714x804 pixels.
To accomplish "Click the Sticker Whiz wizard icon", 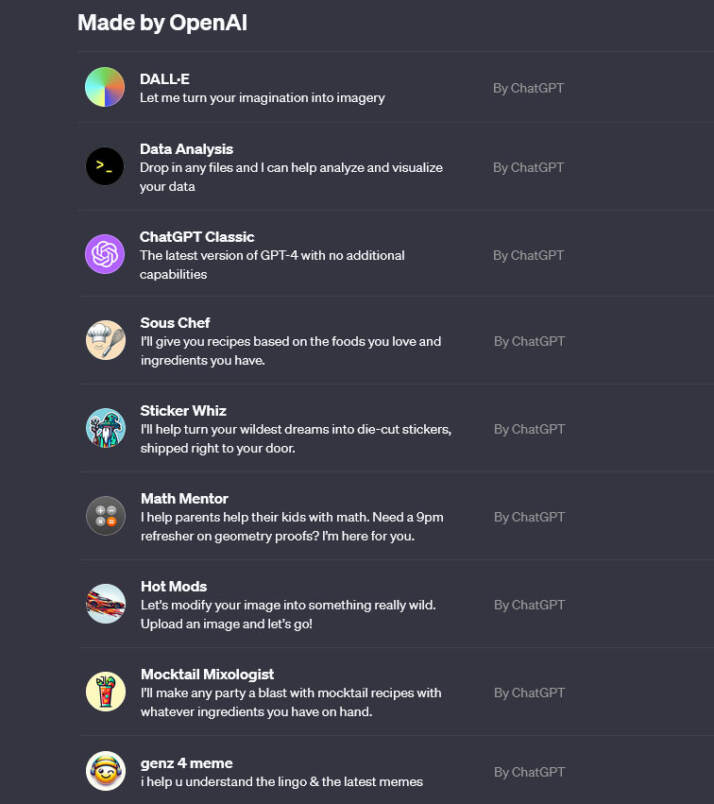I will [x=105, y=428].
